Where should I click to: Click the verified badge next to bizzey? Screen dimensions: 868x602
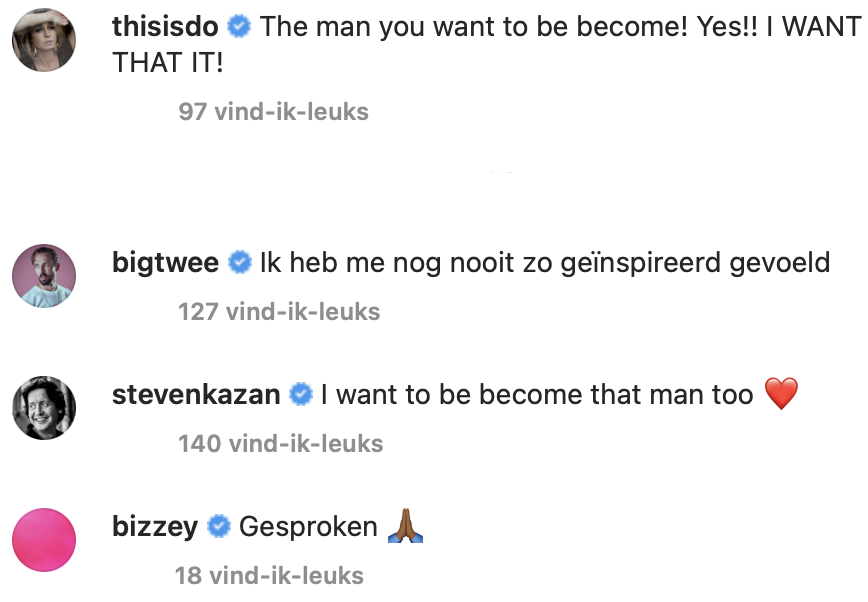coord(219,527)
